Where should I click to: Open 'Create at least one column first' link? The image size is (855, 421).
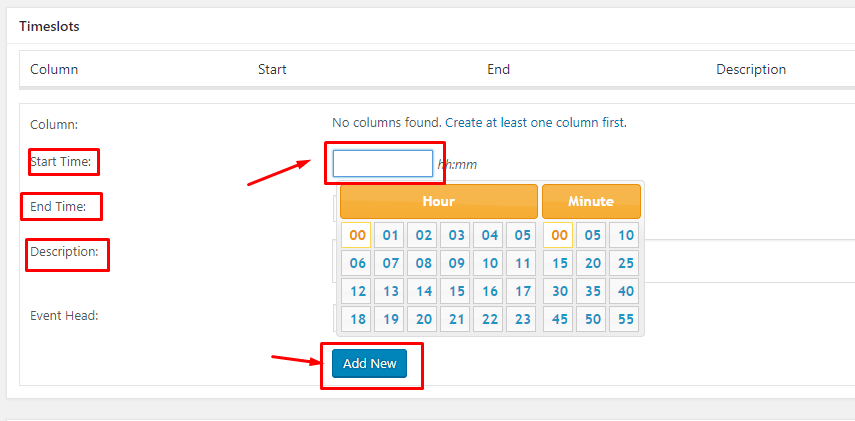pos(535,123)
